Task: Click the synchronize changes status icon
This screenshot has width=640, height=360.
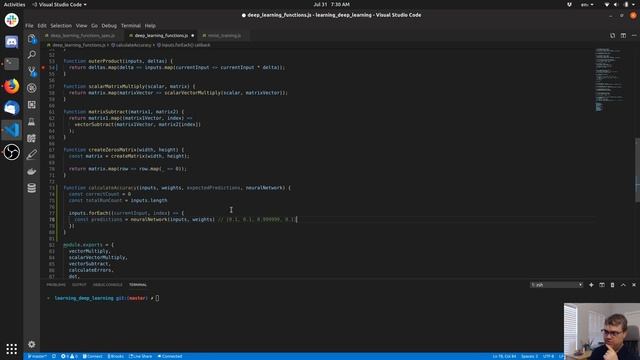Action: click(54, 356)
